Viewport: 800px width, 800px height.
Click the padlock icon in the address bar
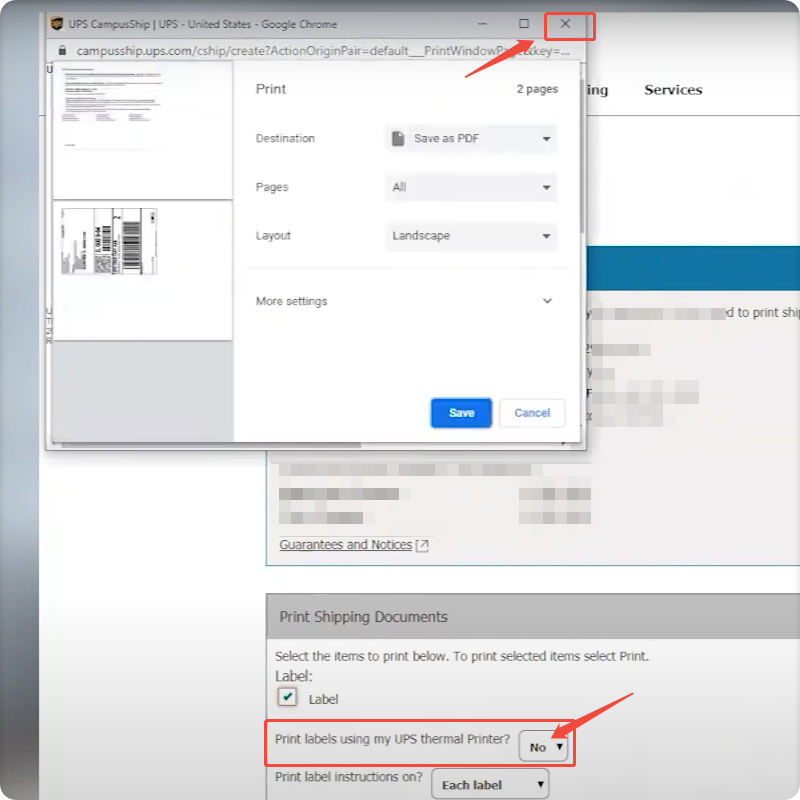click(62, 51)
